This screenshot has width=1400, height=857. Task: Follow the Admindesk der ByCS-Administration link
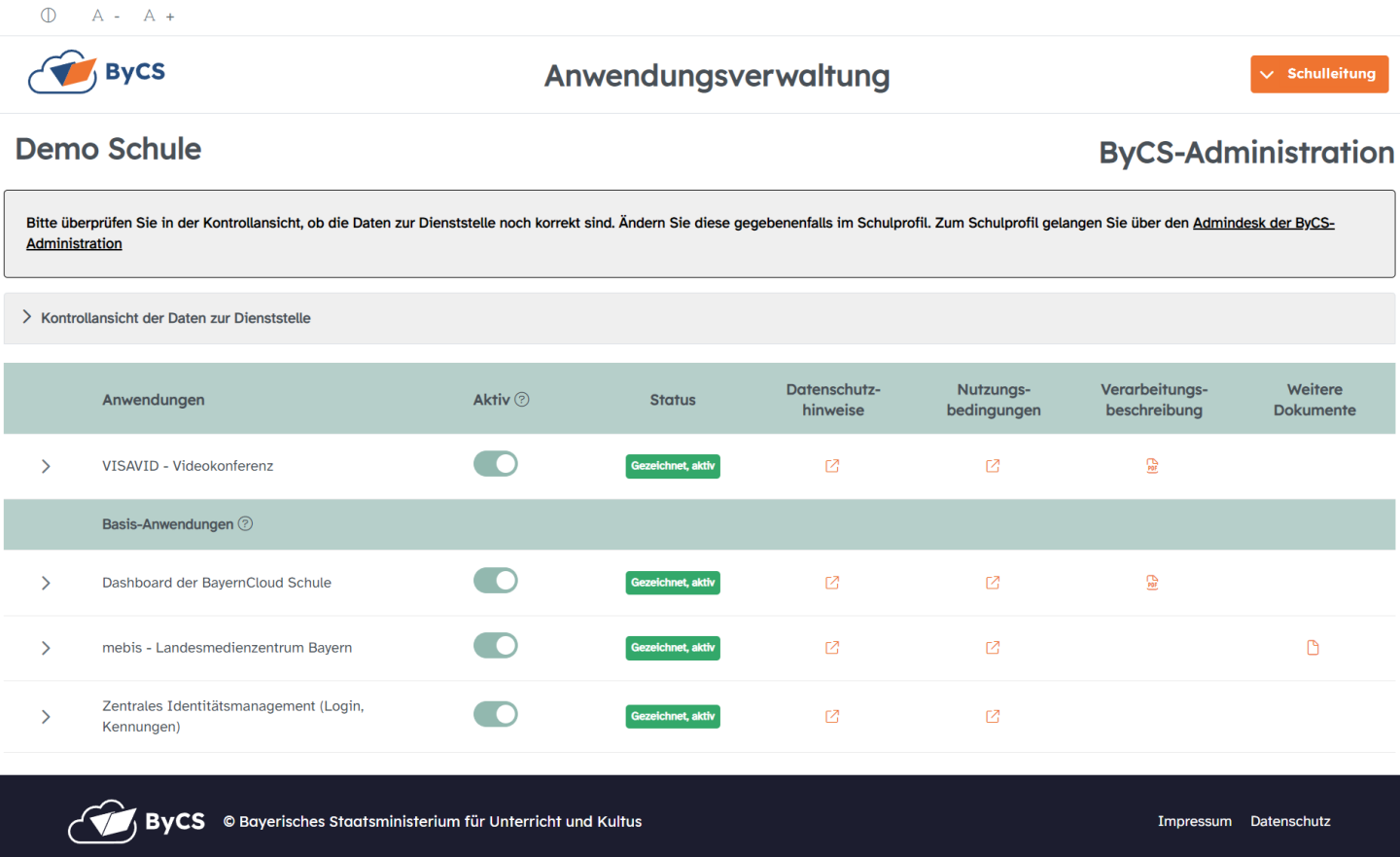click(x=1263, y=223)
